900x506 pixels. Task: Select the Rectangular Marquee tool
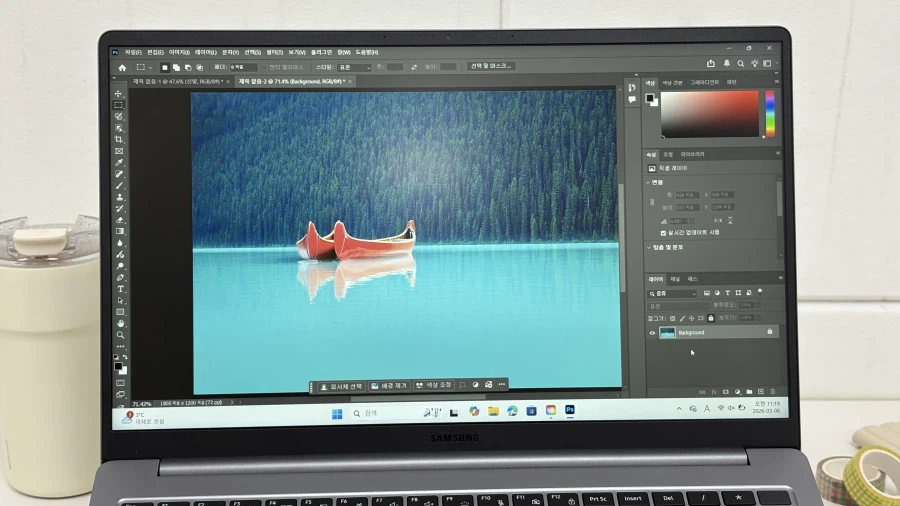119,105
